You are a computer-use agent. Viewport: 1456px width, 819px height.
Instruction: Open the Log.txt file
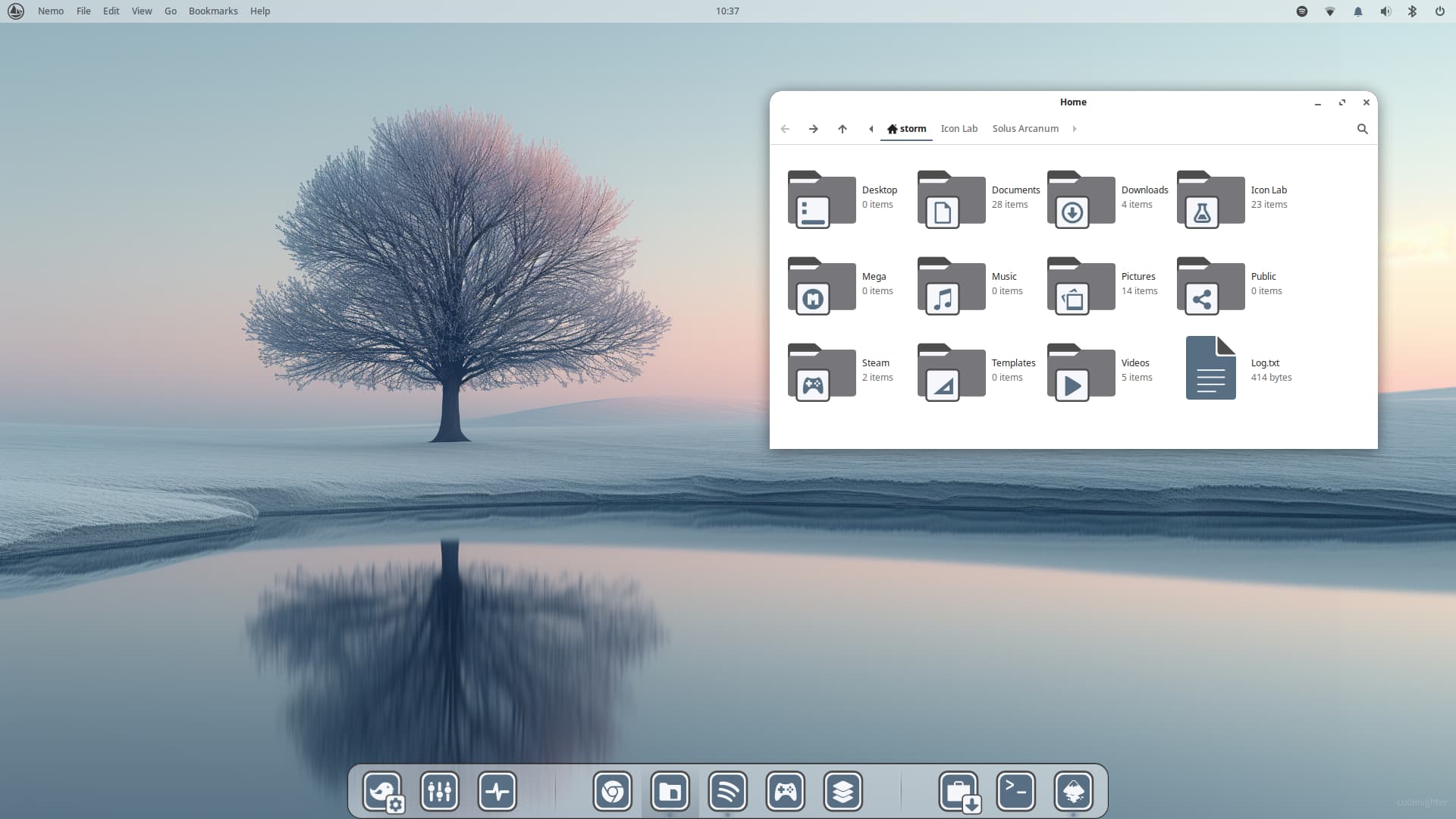point(1210,369)
